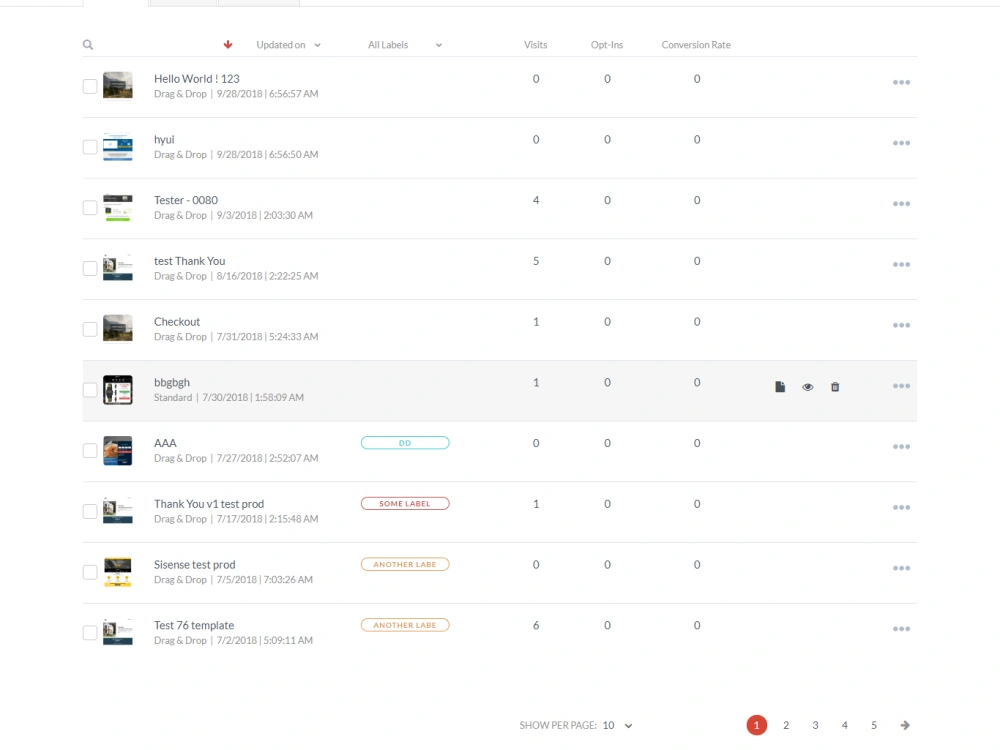Open bbgbgh page thumbnail

click(118, 390)
